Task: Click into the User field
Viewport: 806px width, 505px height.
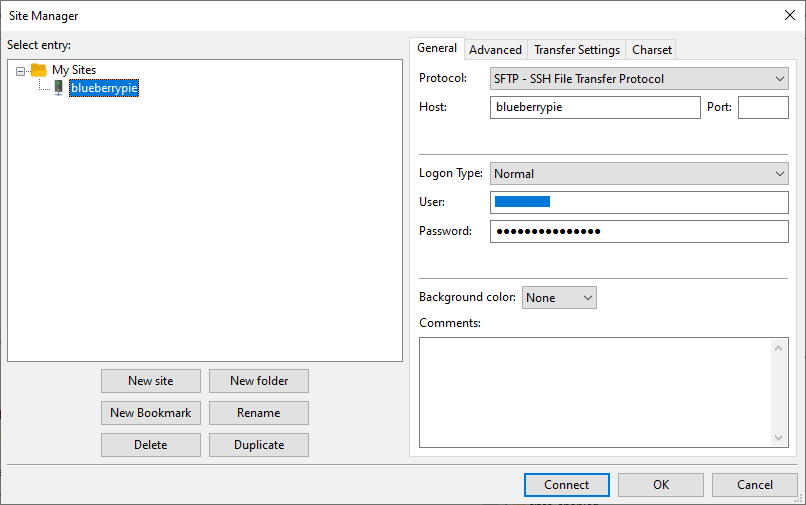Action: pos(639,202)
